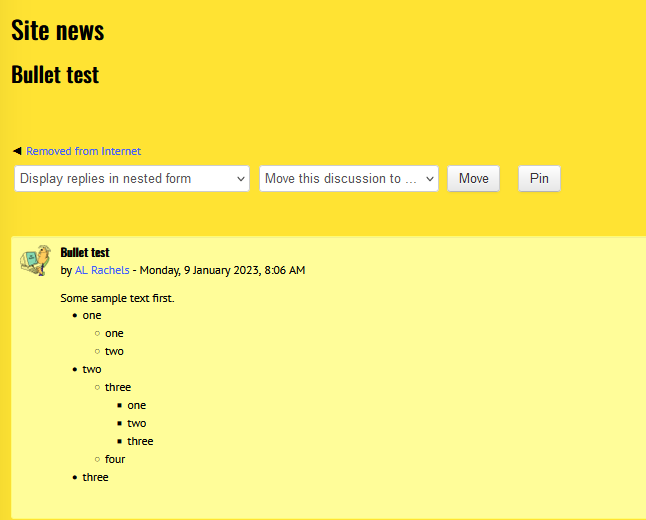This screenshot has width=646, height=520.
Task: Open the 'Display replies in nested form' dropdown
Action: click(x=132, y=178)
